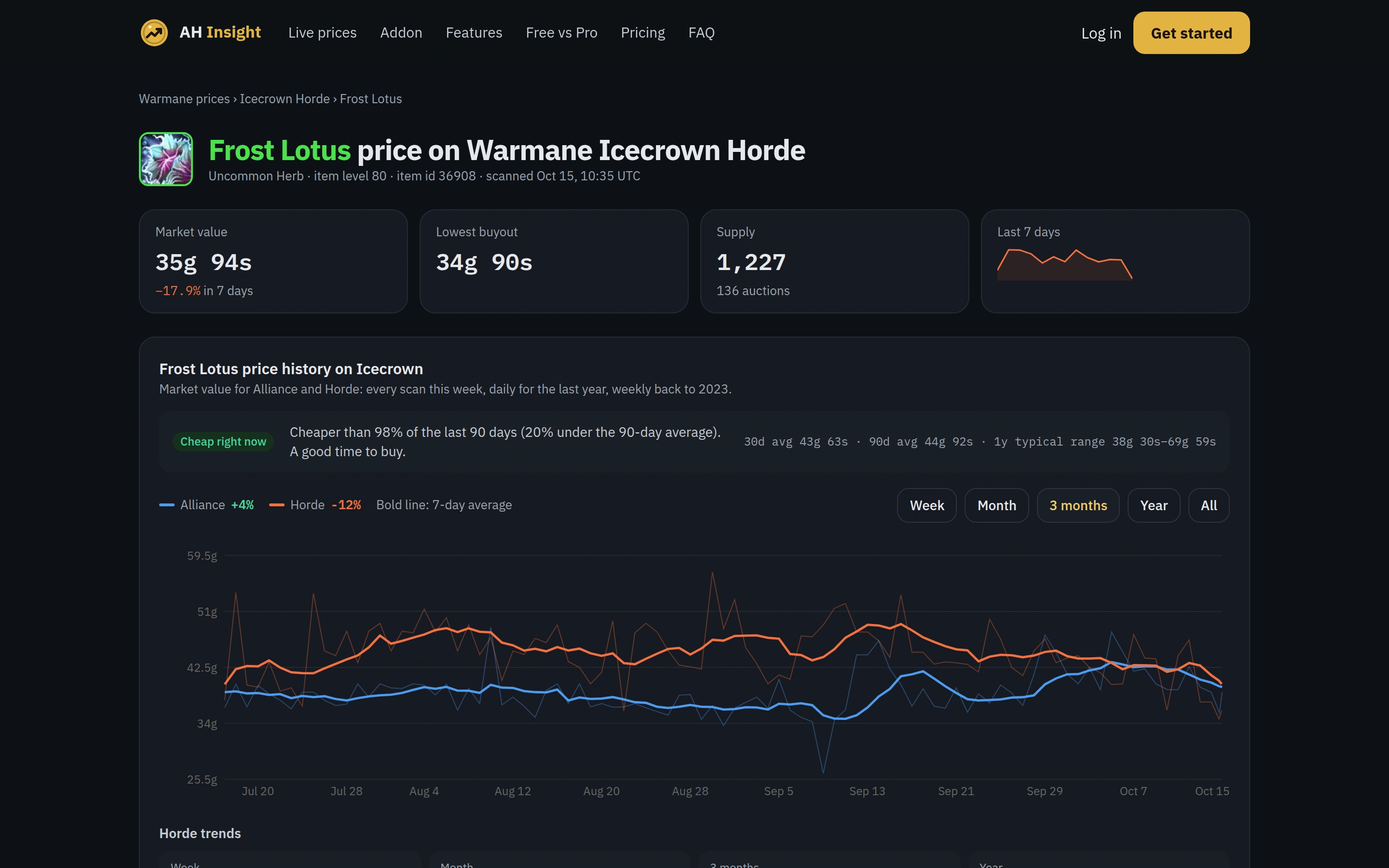Viewport: 1389px width, 868px height.
Task: Click the AH Insight logo icon
Action: click(x=154, y=33)
